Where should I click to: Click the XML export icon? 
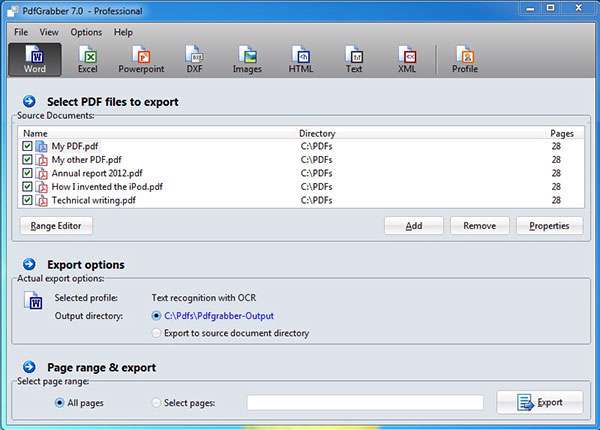[407, 59]
